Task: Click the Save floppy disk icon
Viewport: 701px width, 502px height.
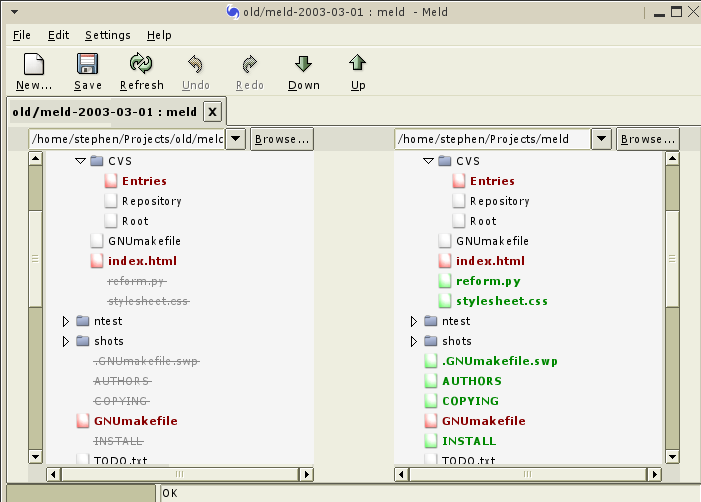Action: [x=87, y=64]
